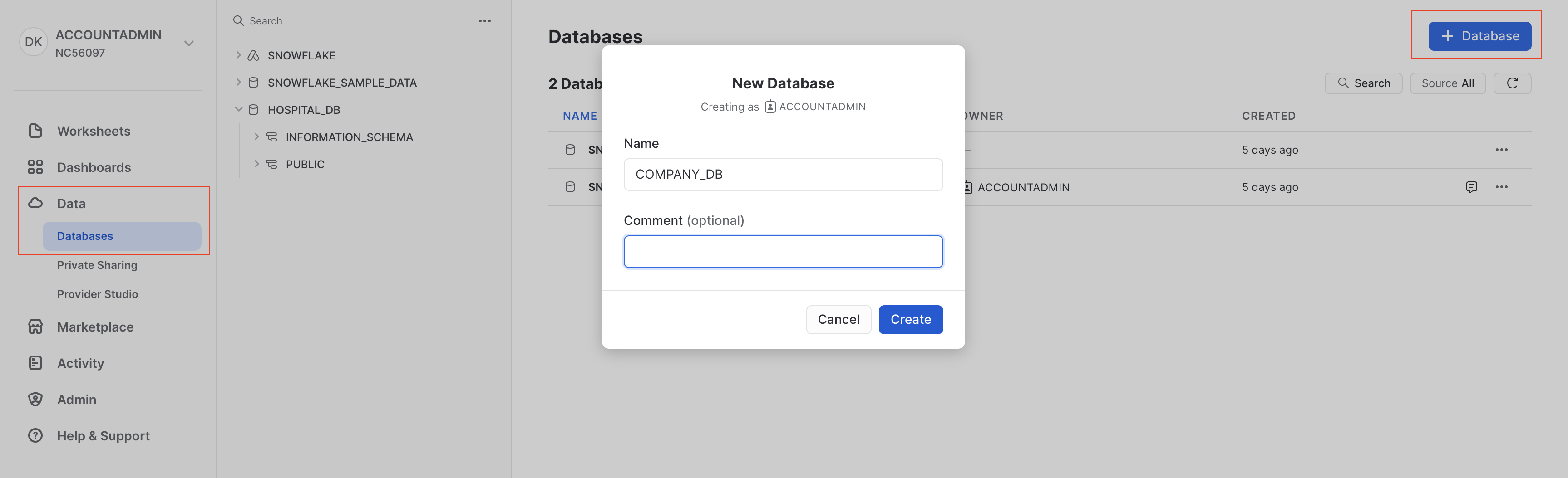Collapse the HOSPITAL_DB tree node
Viewport: 1568px width, 478px height.
coord(239,110)
